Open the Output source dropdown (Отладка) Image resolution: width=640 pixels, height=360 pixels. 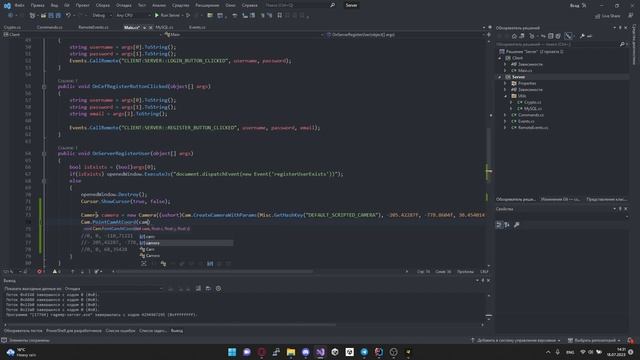point(114,289)
